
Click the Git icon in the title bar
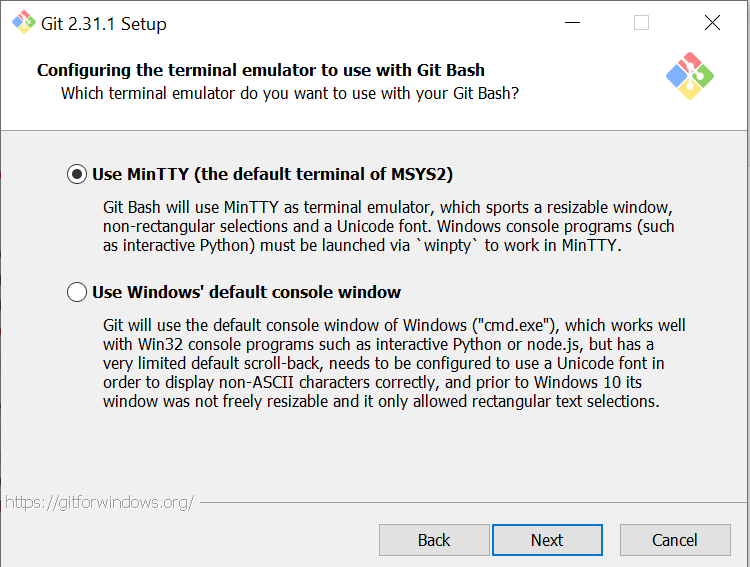pyautogui.click(x=23, y=23)
